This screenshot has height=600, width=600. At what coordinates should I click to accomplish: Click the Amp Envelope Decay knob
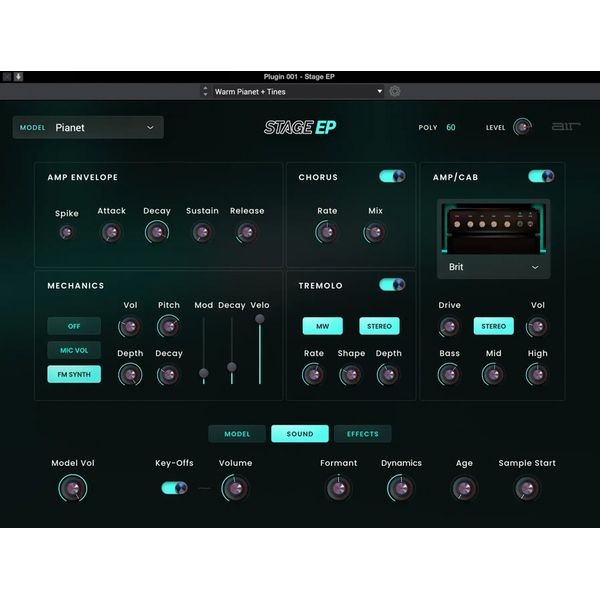[157, 232]
